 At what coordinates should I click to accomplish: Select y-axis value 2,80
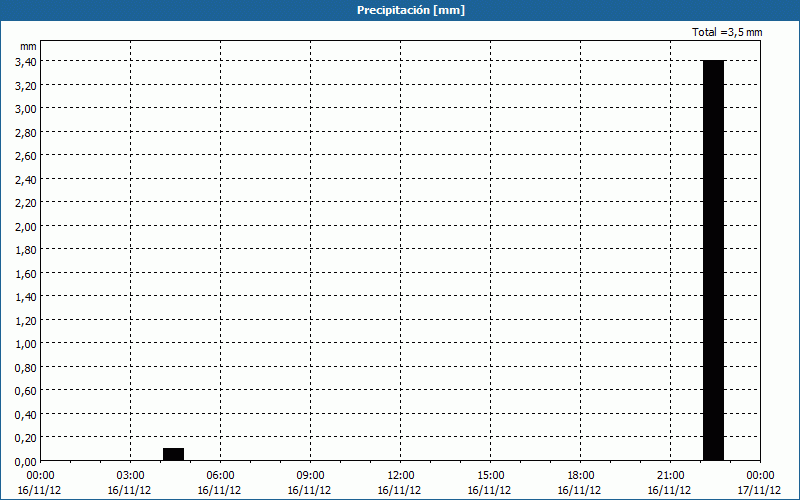tap(26, 133)
